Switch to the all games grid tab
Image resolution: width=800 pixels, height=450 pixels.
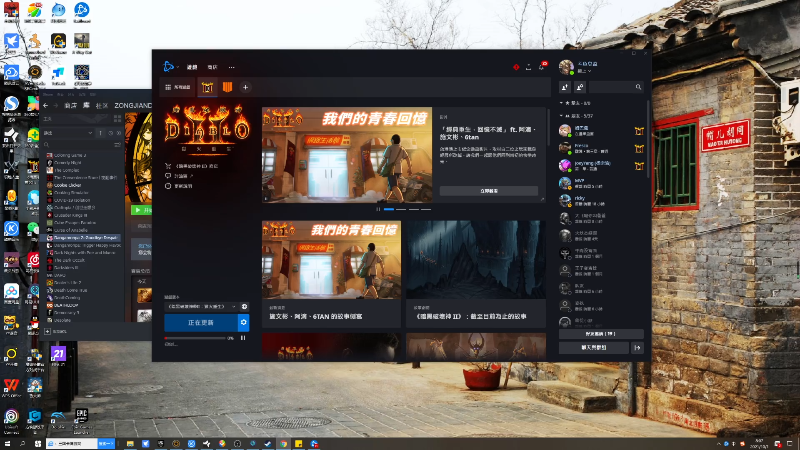178,87
